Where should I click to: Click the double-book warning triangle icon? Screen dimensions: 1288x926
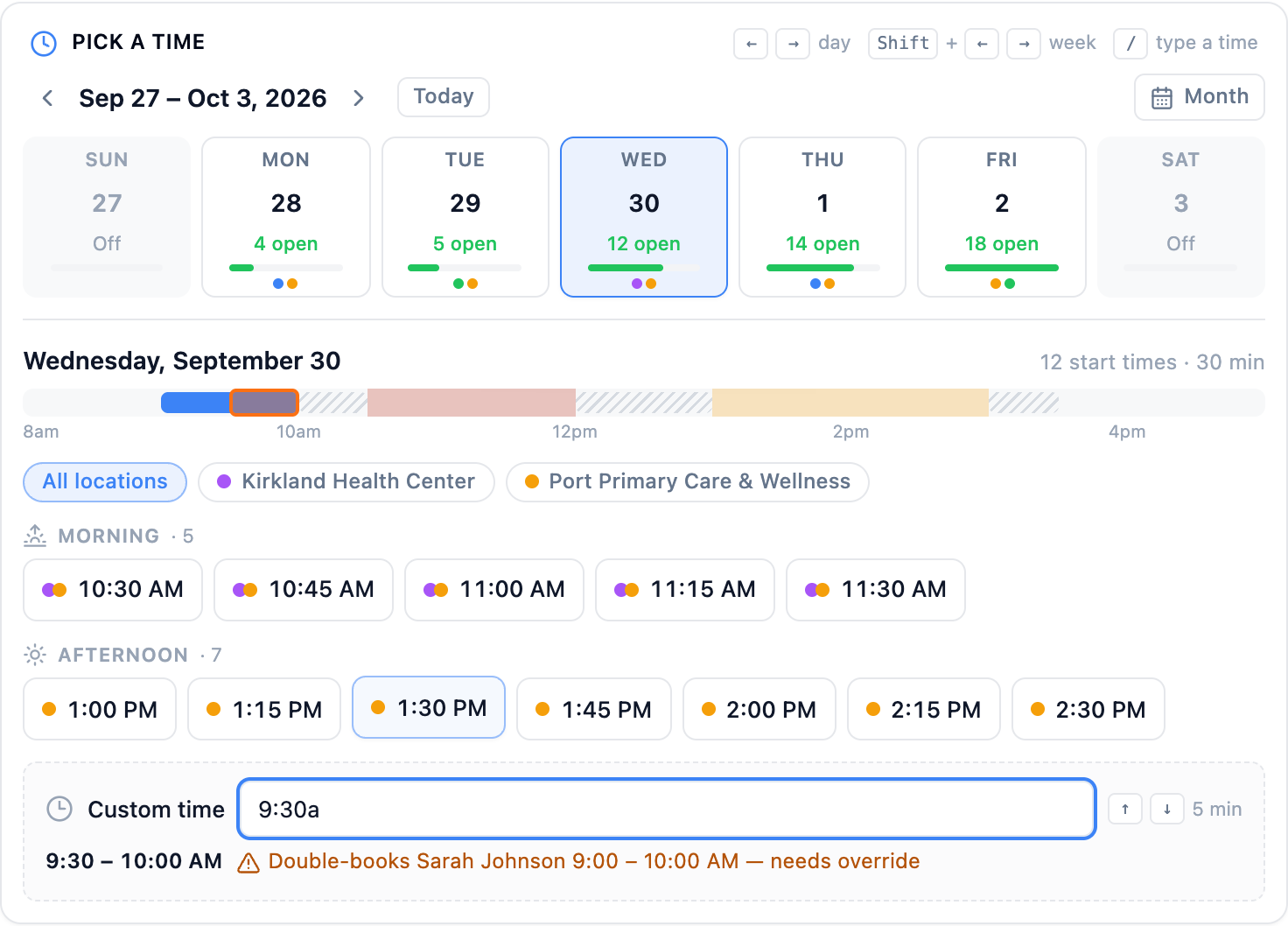coord(248,863)
